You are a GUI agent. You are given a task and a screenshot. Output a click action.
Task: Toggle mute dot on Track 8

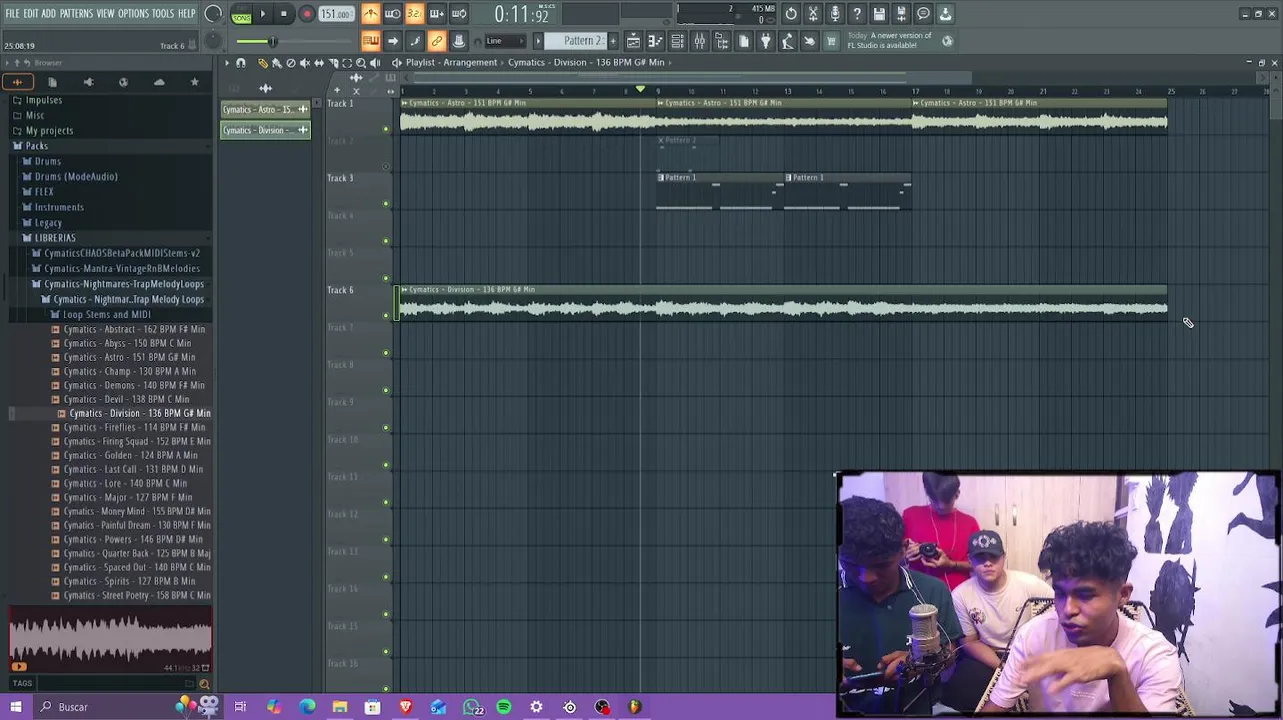coord(386,391)
